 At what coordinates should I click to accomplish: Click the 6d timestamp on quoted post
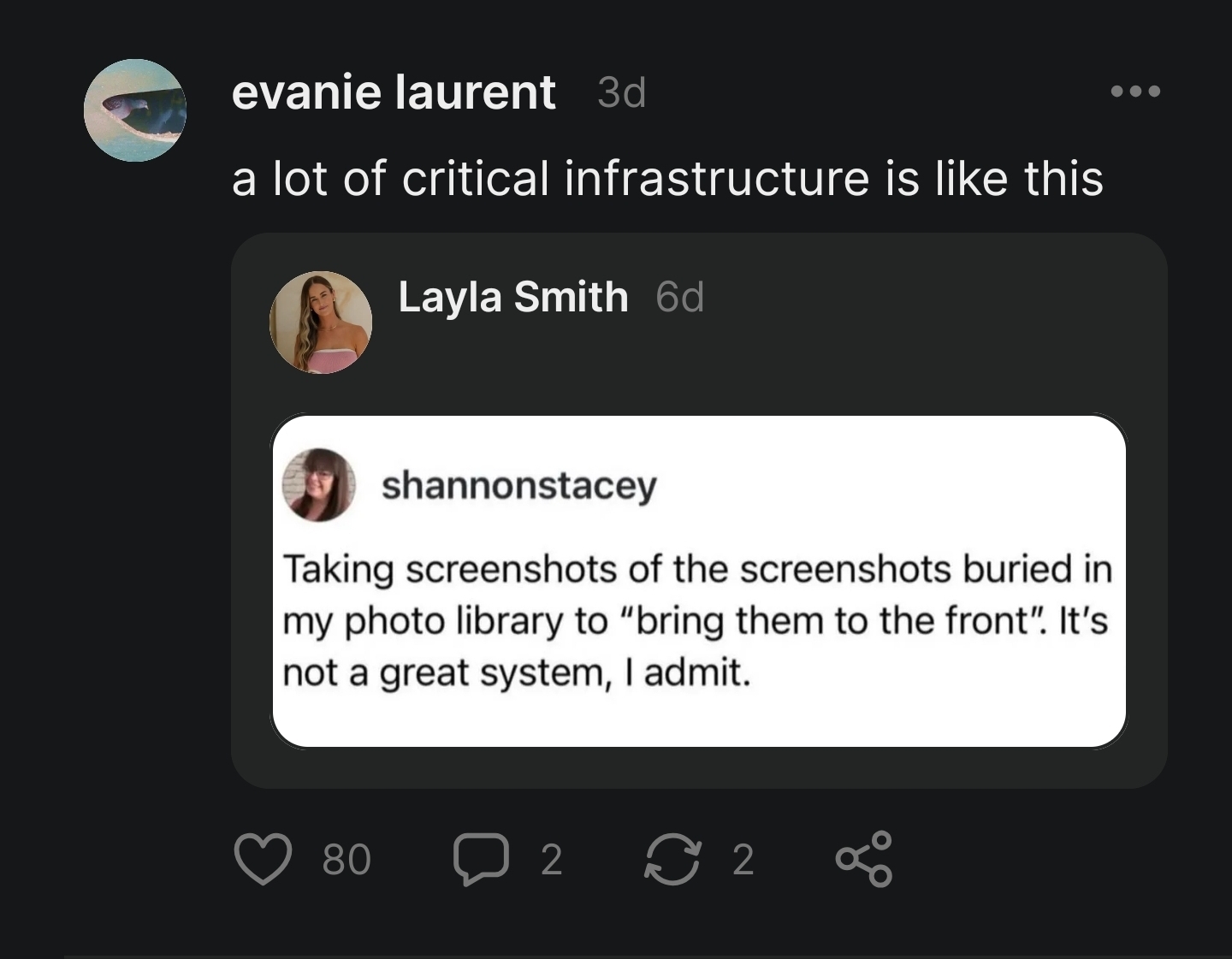pos(679,298)
